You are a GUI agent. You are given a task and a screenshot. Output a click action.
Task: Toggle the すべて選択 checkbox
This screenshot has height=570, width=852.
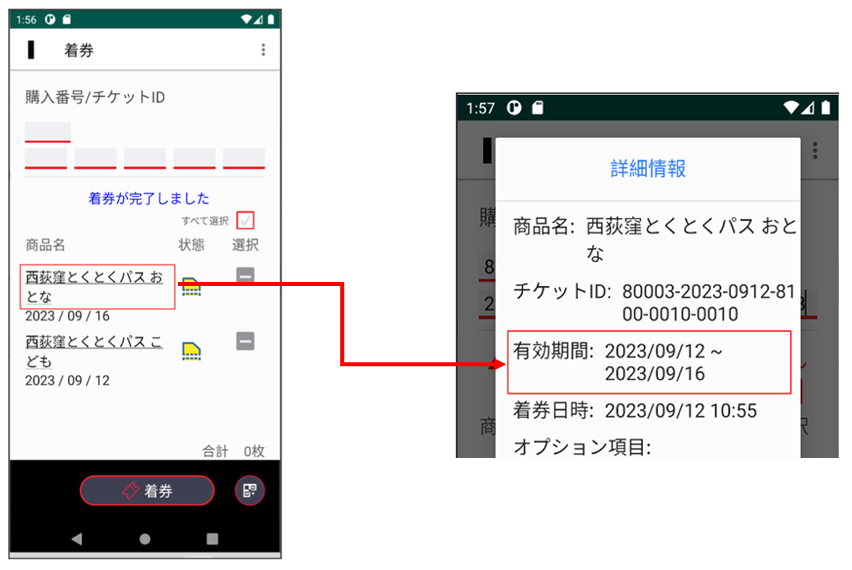pyautogui.click(x=245, y=221)
